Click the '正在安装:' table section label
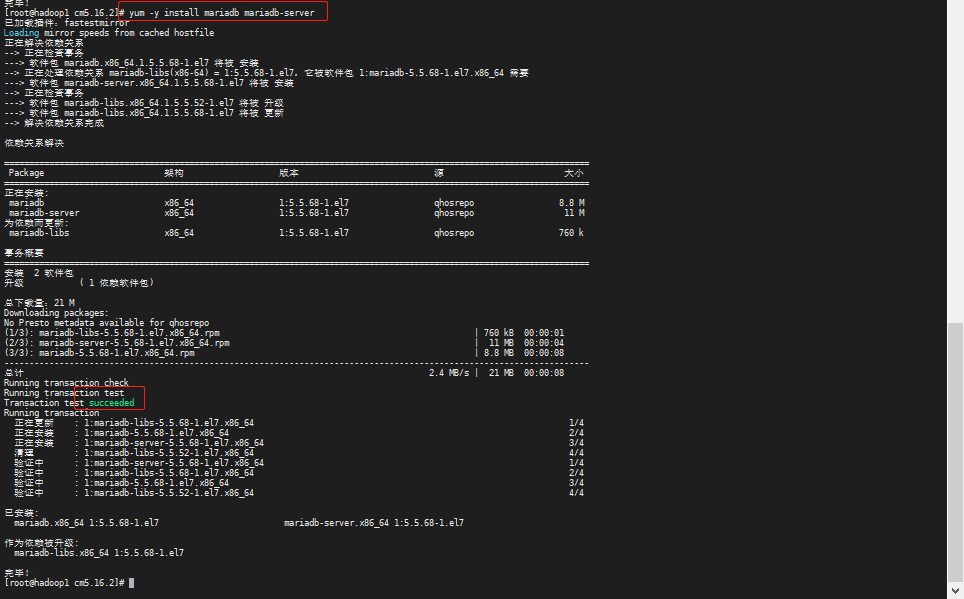The width and height of the screenshot is (964, 599). 26,192
